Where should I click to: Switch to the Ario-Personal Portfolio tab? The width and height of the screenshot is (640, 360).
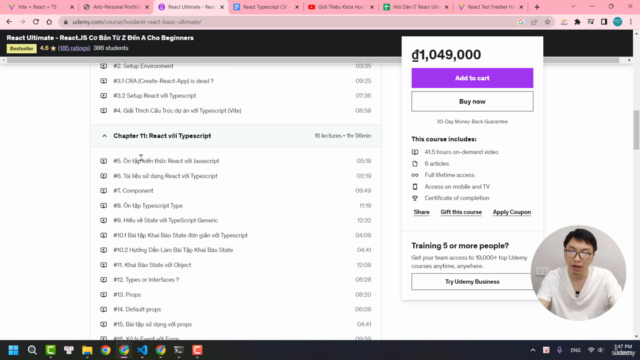pos(117,7)
